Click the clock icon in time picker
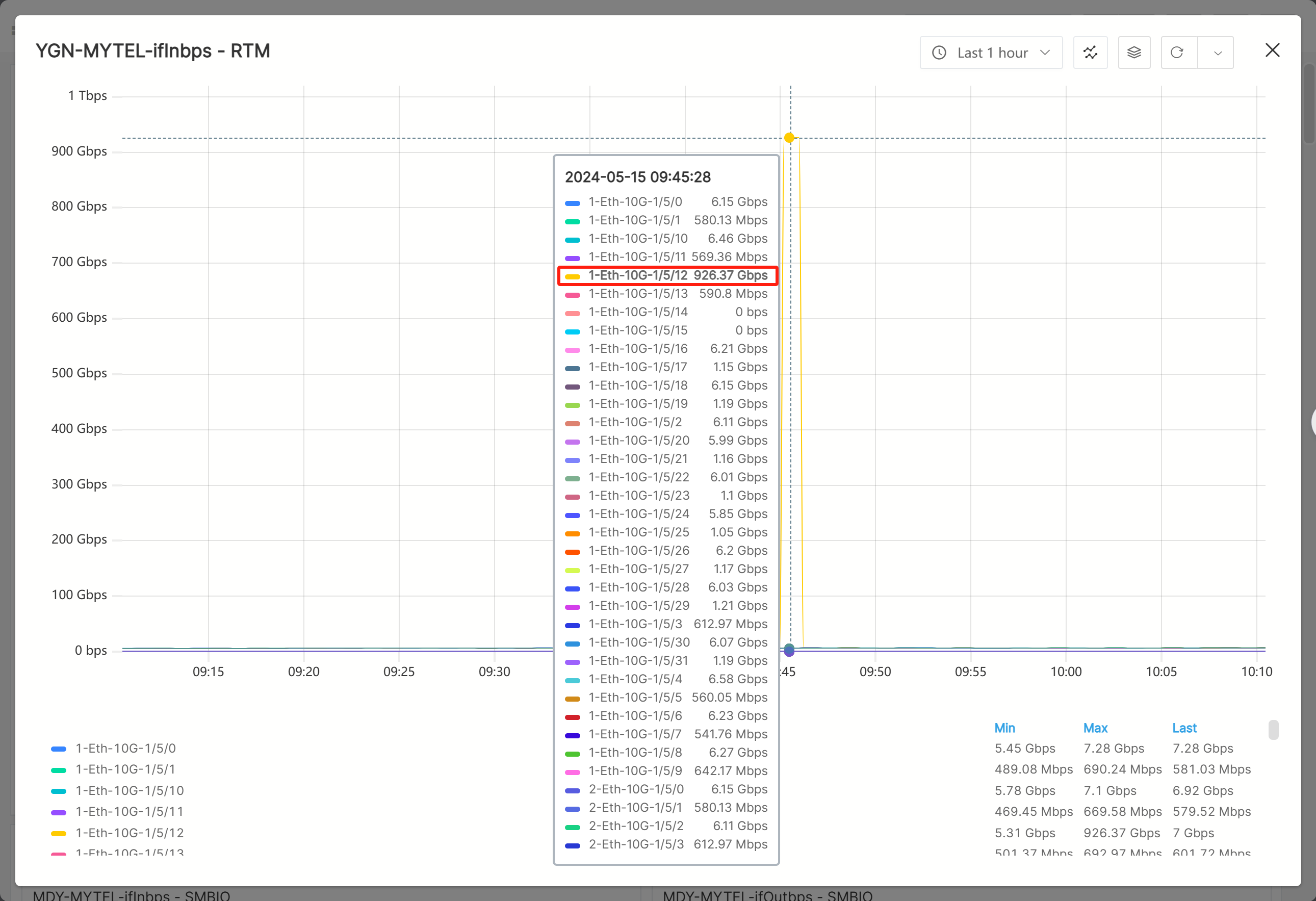 (x=939, y=53)
